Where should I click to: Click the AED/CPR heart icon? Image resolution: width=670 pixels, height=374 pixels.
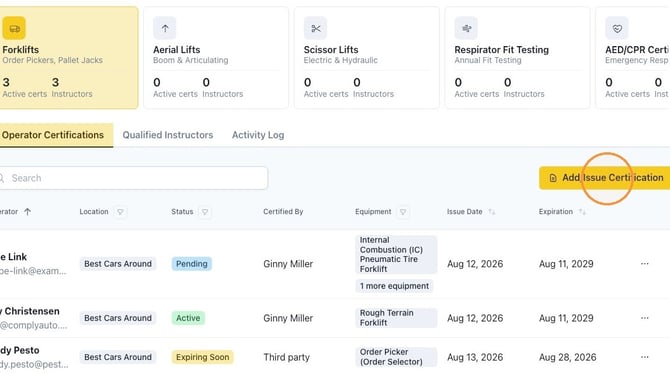click(617, 28)
